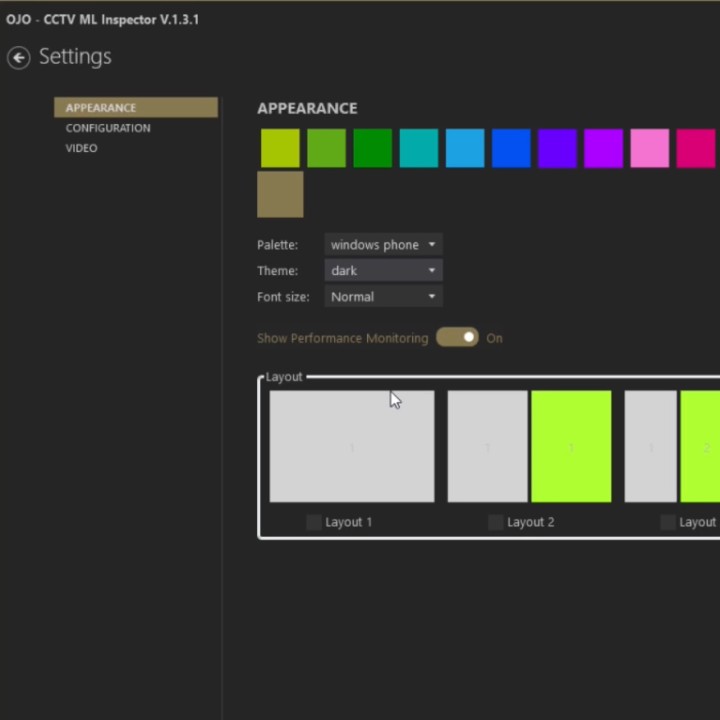Expand the Theme dropdown
Viewport: 720px width, 720px height.
pos(383,271)
